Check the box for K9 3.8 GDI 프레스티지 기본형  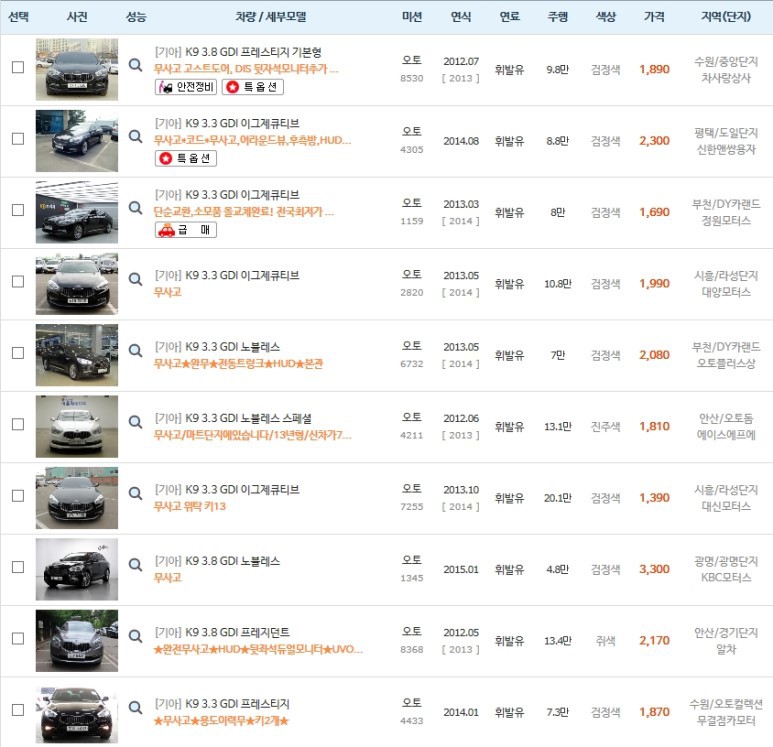click(18, 67)
